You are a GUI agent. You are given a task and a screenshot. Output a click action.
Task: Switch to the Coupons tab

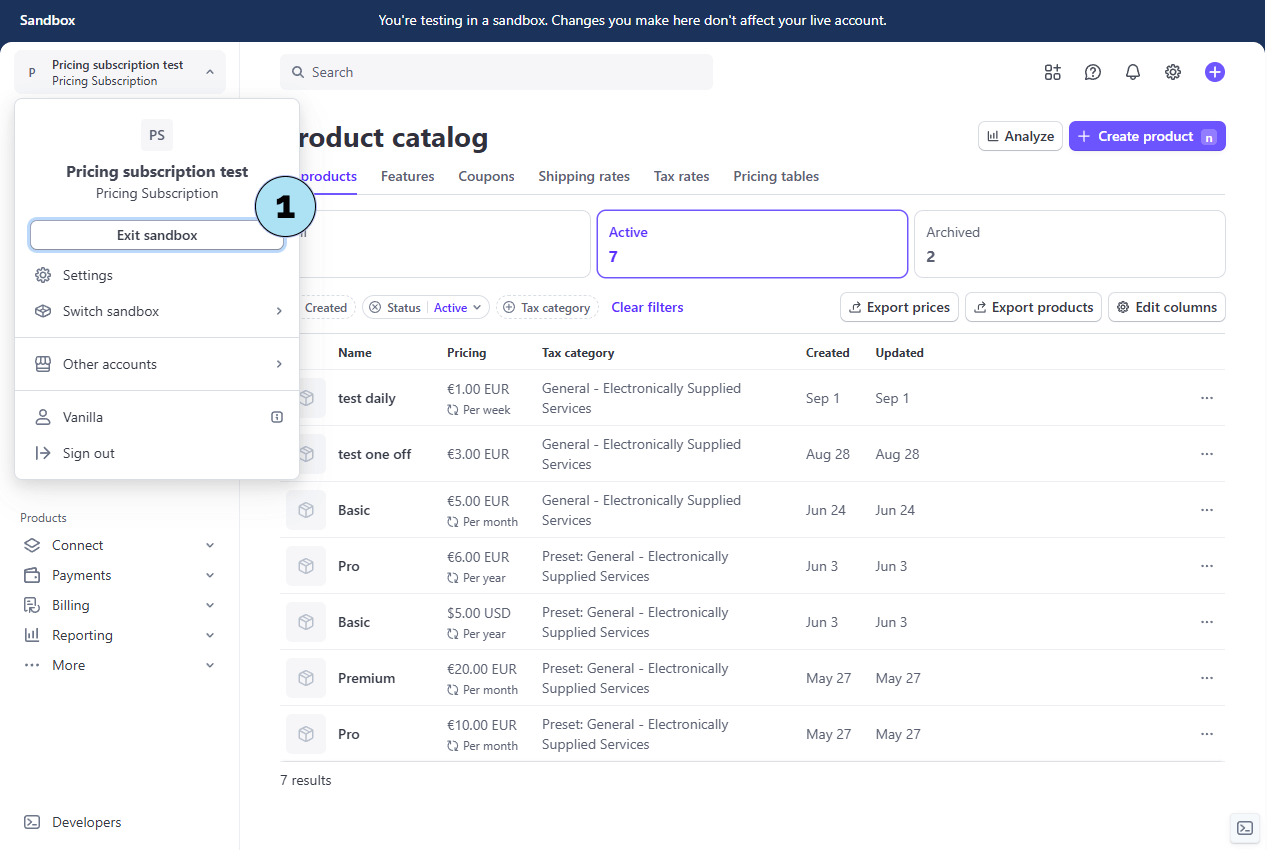point(486,176)
